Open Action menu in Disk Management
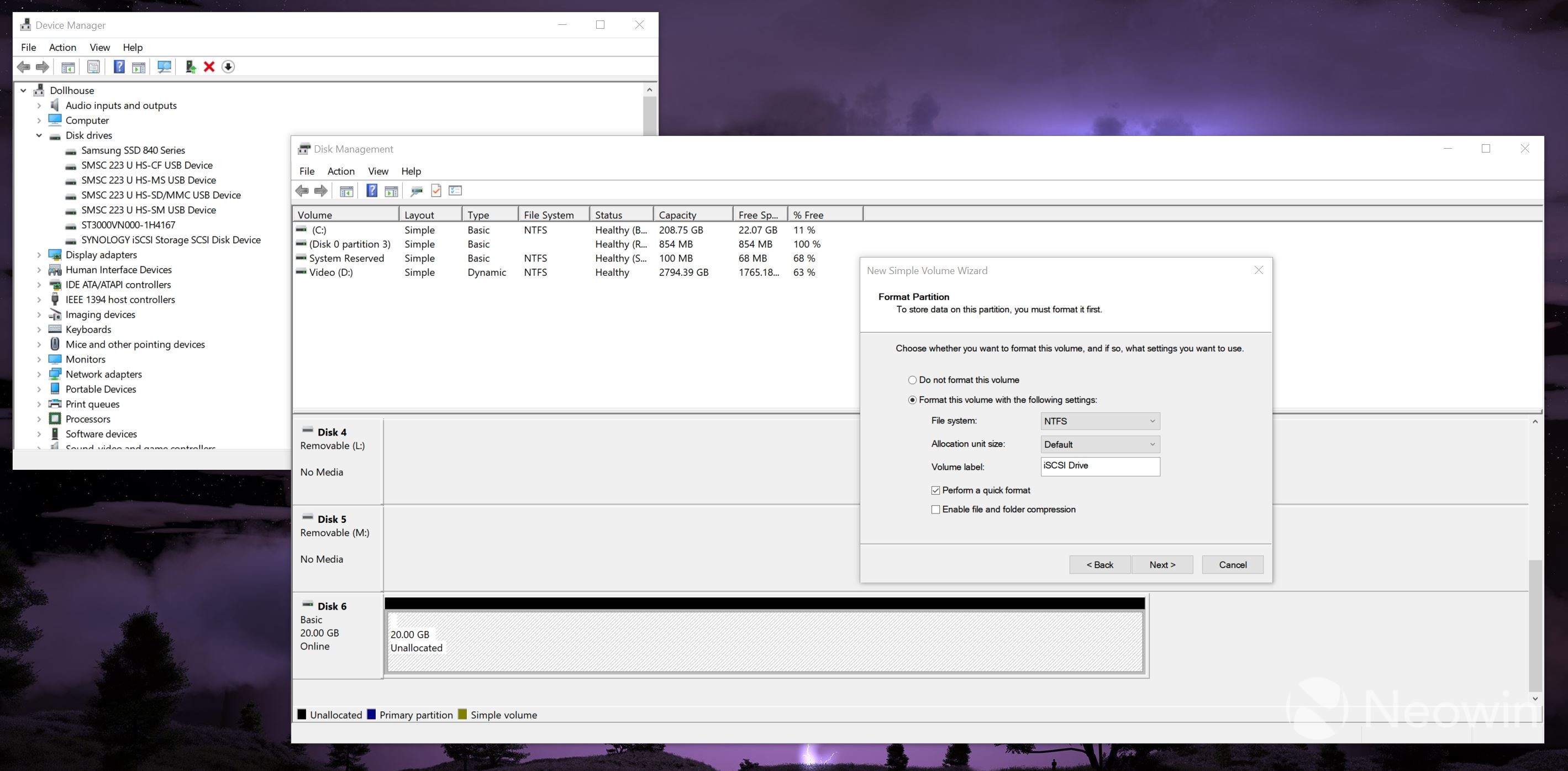Image resolution: width=1568 pixels, height=771 pixels. 341,172
